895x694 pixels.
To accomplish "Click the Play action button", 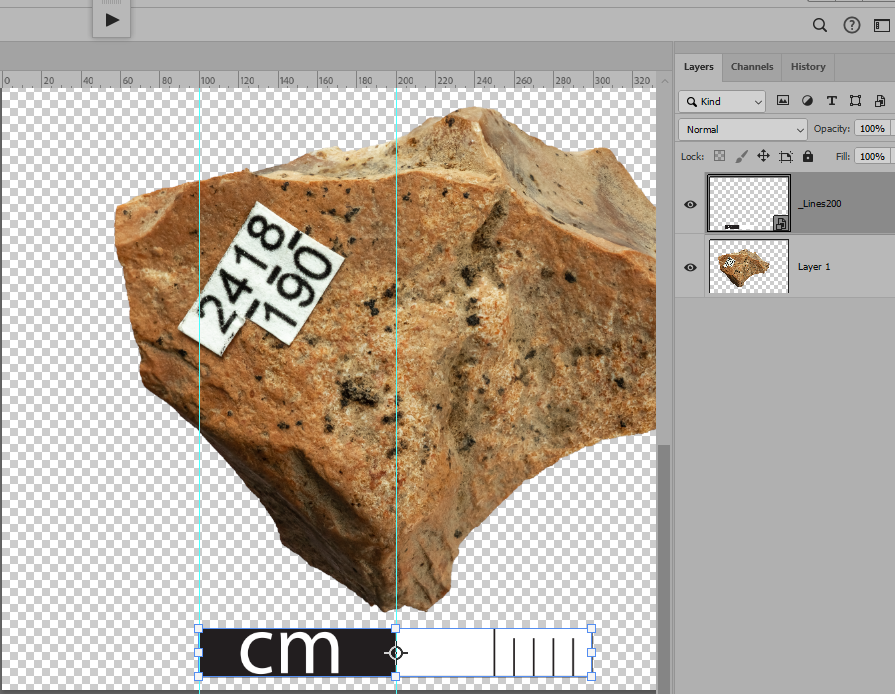I will pyautogui.click(x=112, y=20).
